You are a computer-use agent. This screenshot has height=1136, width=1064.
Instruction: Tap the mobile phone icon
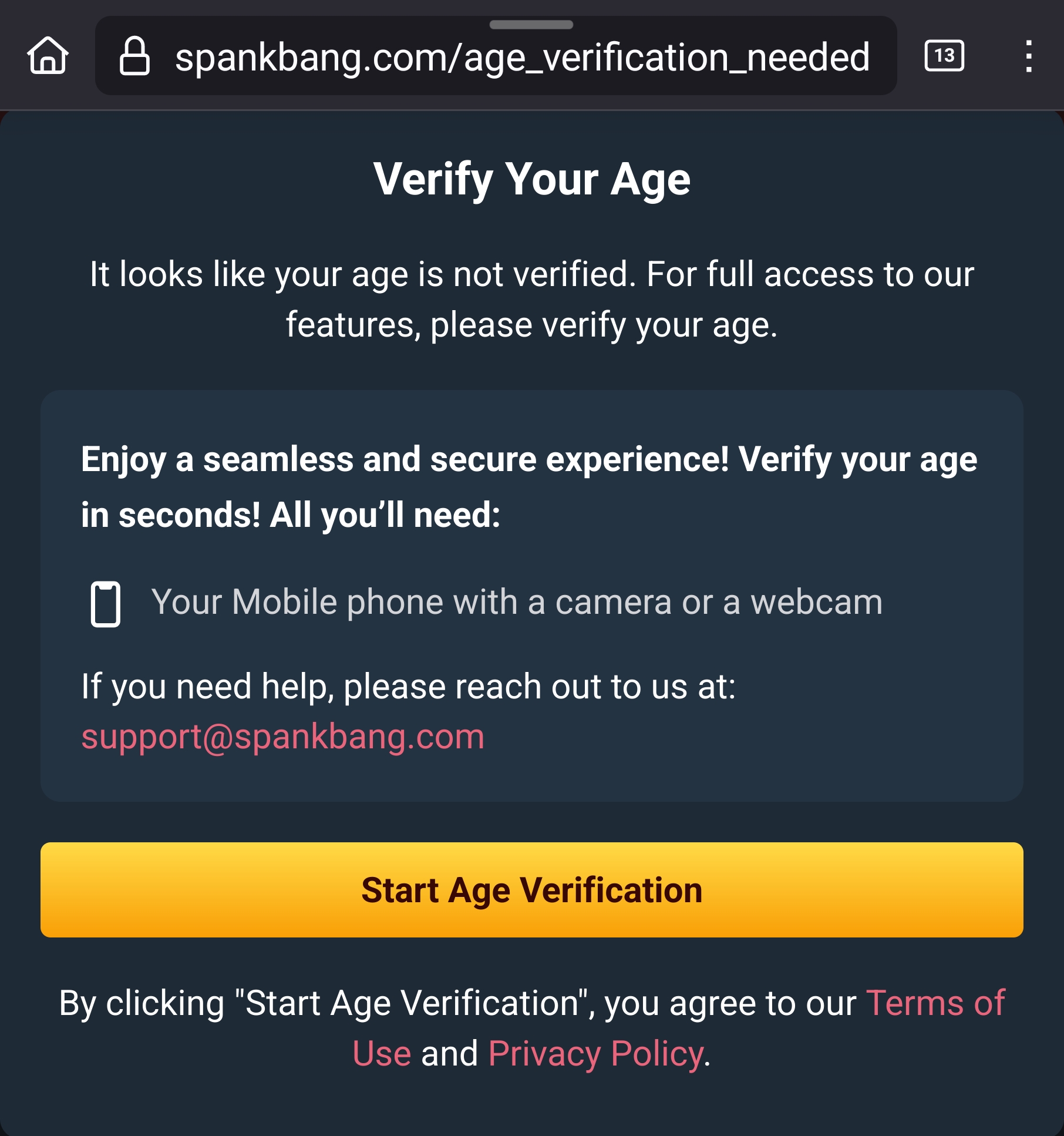pyautogui.click(x=106, y=604)
